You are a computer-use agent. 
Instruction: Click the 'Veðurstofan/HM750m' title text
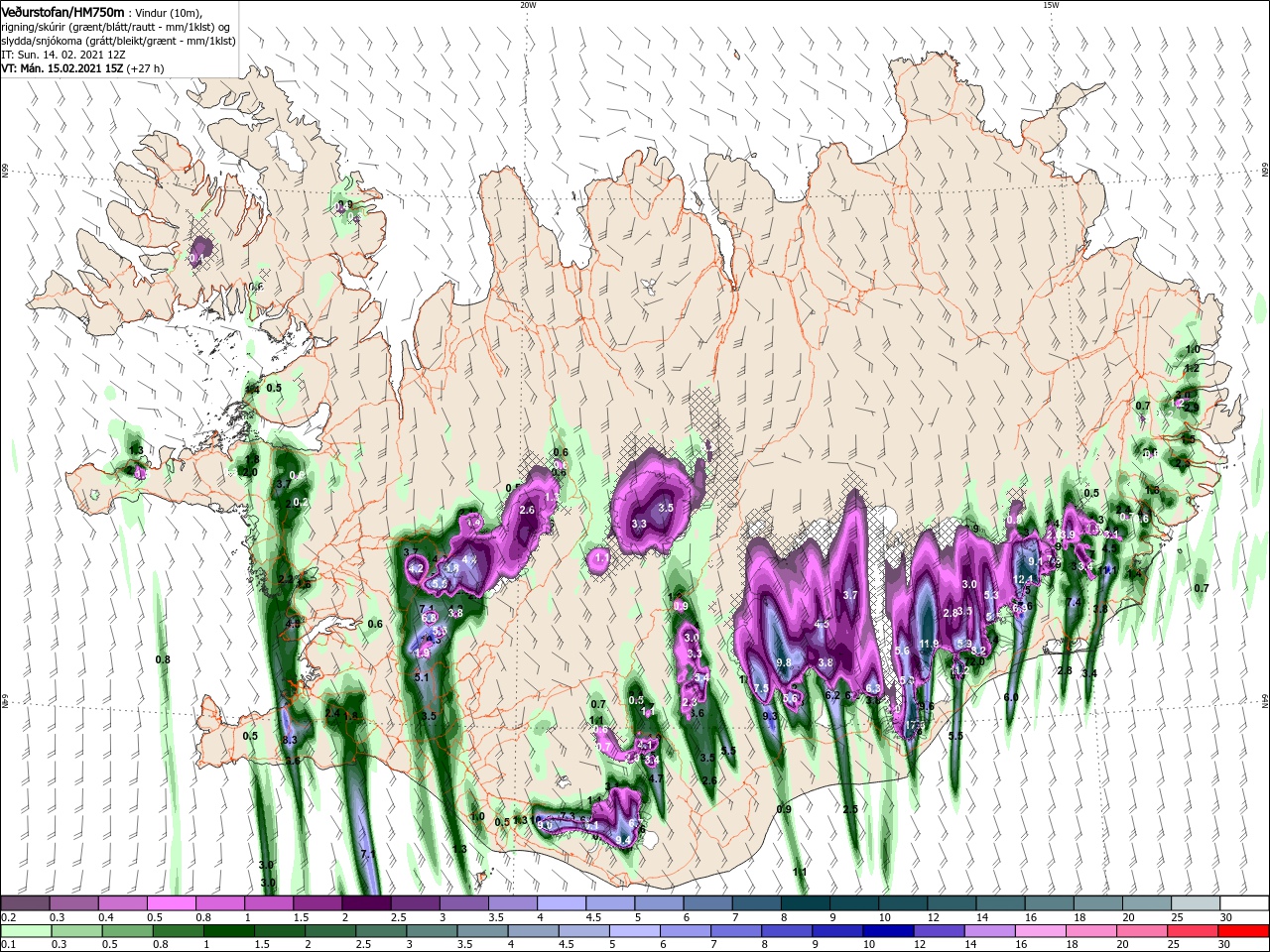tap(63, 11)
